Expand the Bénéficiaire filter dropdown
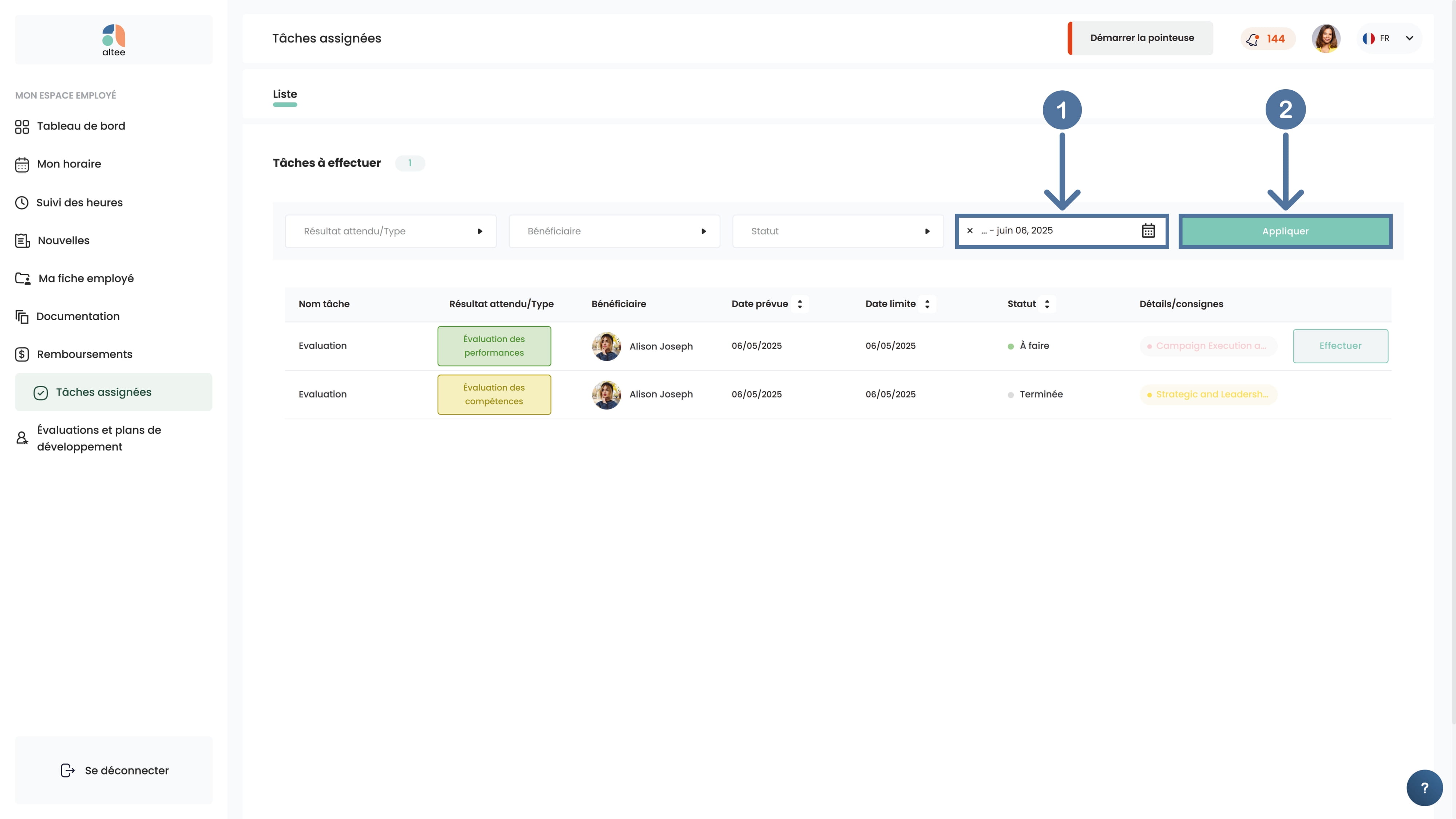1456x819 pixels. 614,231
